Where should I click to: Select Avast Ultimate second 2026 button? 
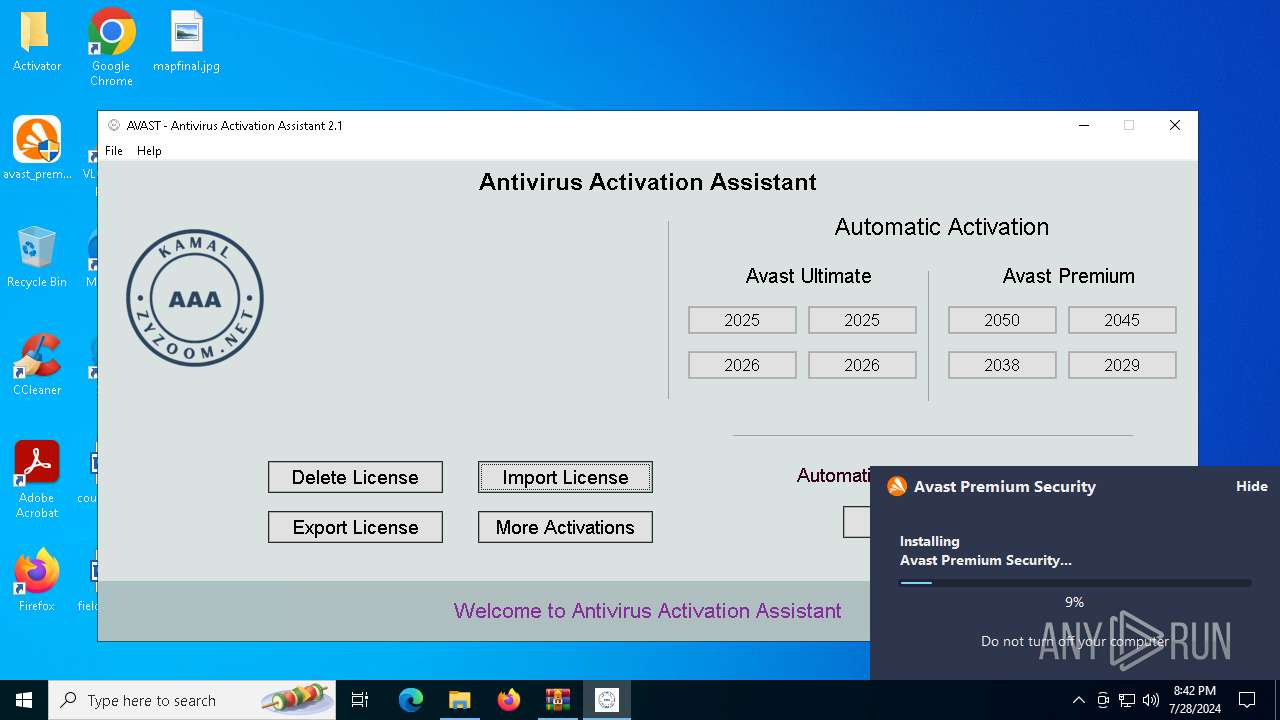(x=862, y=365)
